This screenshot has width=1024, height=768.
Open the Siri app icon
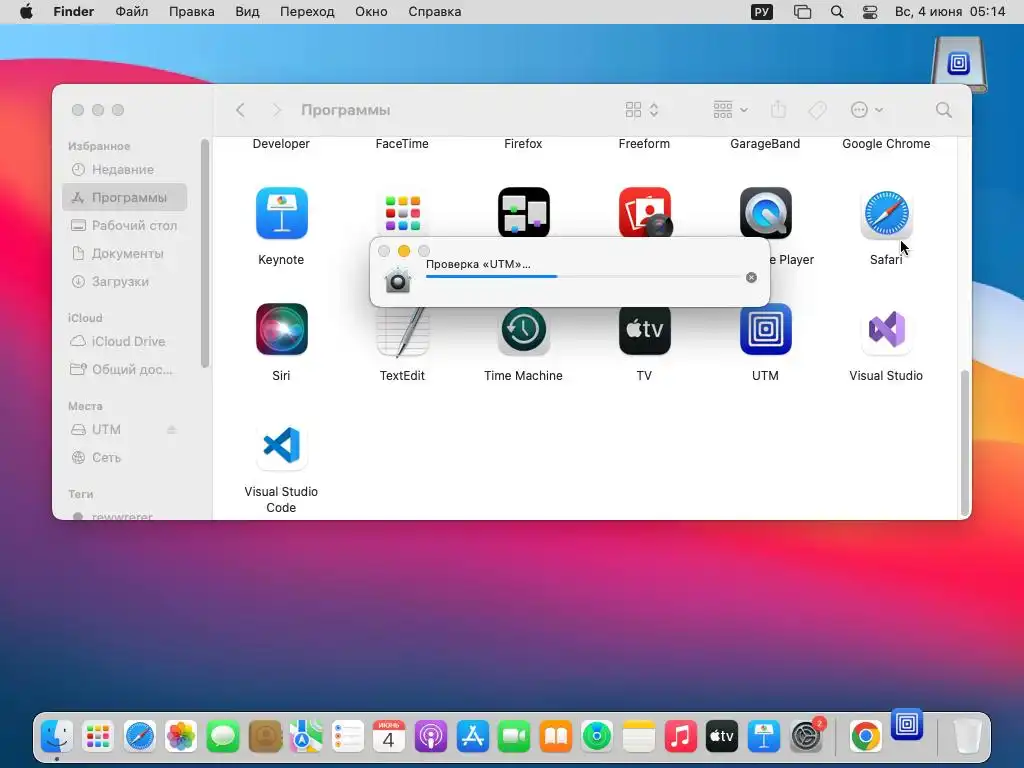[x=281, y=329]
